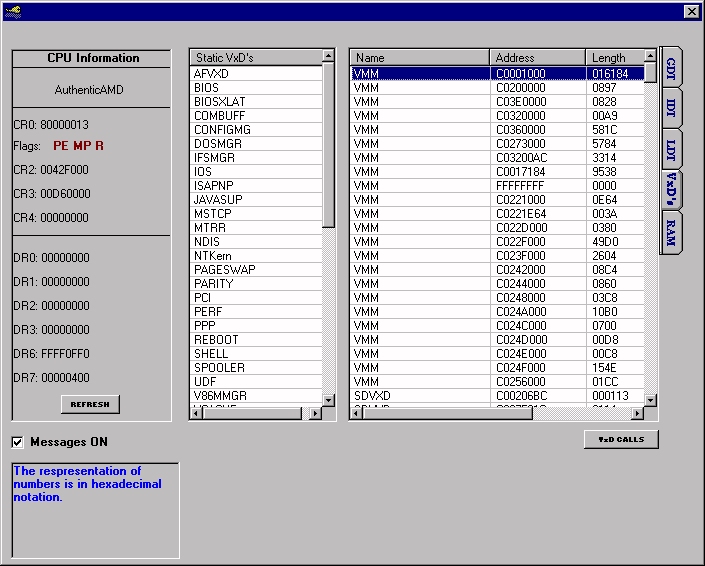Click the down arrow of the VxD table scrollbar
The width and height of the screenshot is (705, 566).
click(651, 400)
